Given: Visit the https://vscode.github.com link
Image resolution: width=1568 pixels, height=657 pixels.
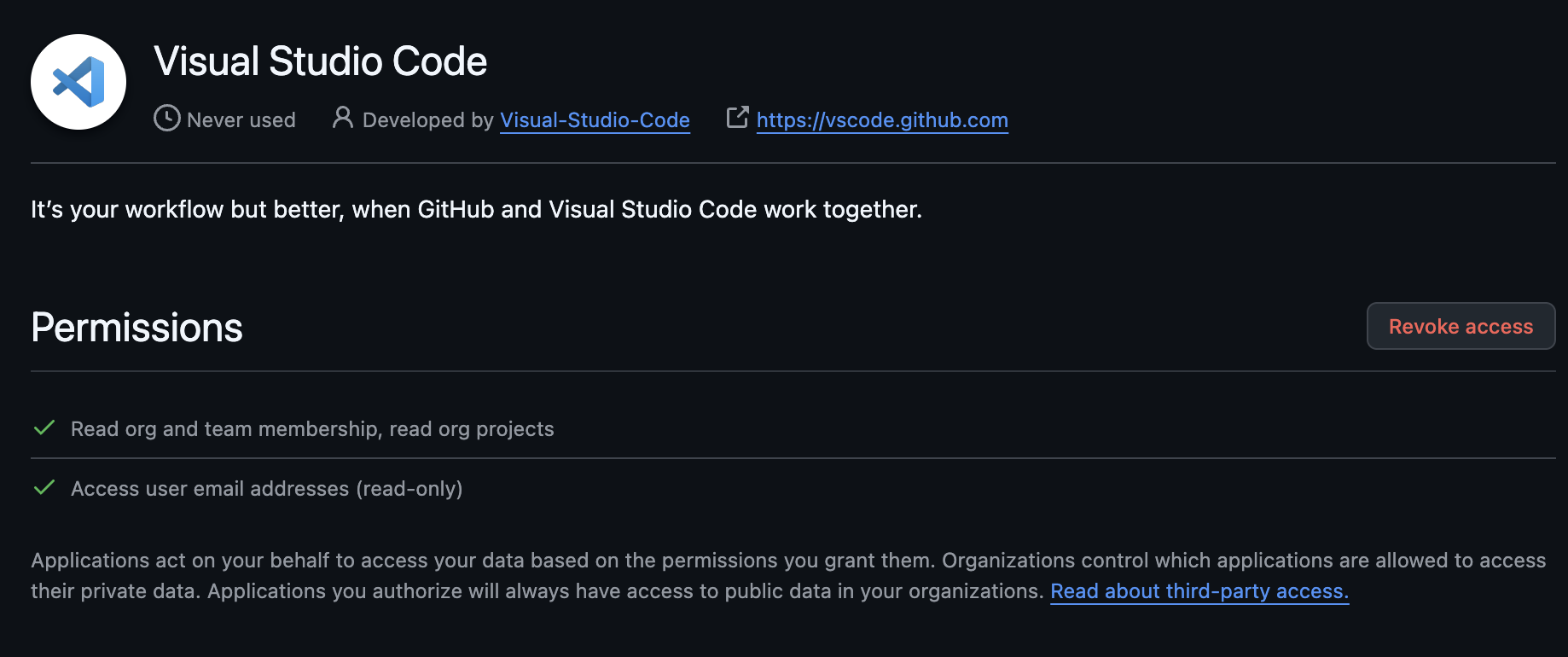Looking at the screenshot, I should point(882,120).
